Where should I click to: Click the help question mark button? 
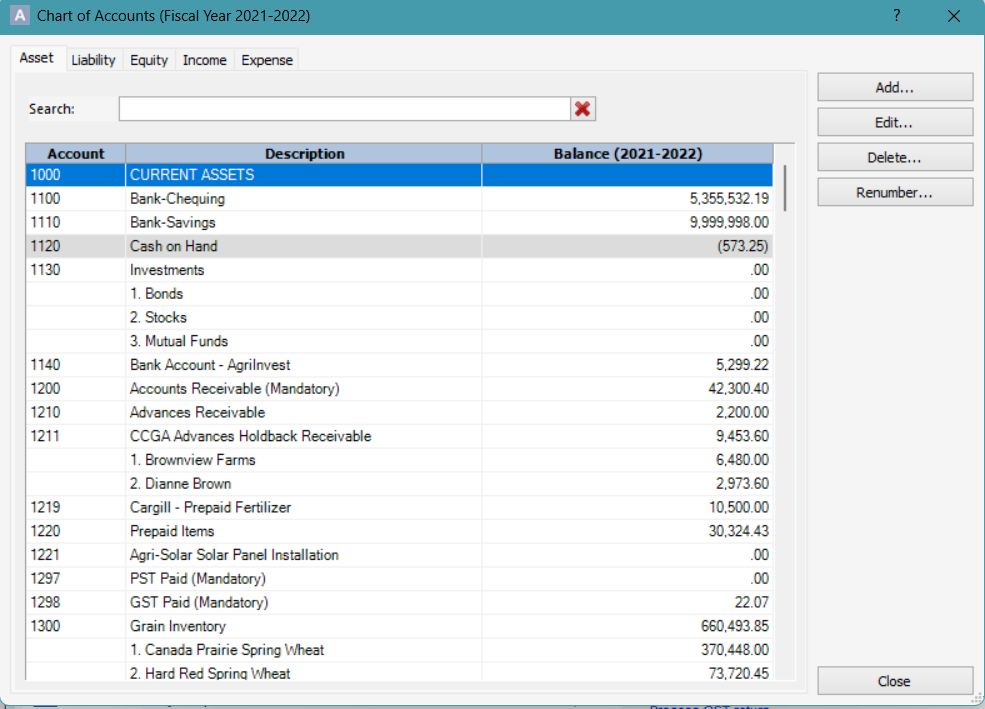pos(897,16)
